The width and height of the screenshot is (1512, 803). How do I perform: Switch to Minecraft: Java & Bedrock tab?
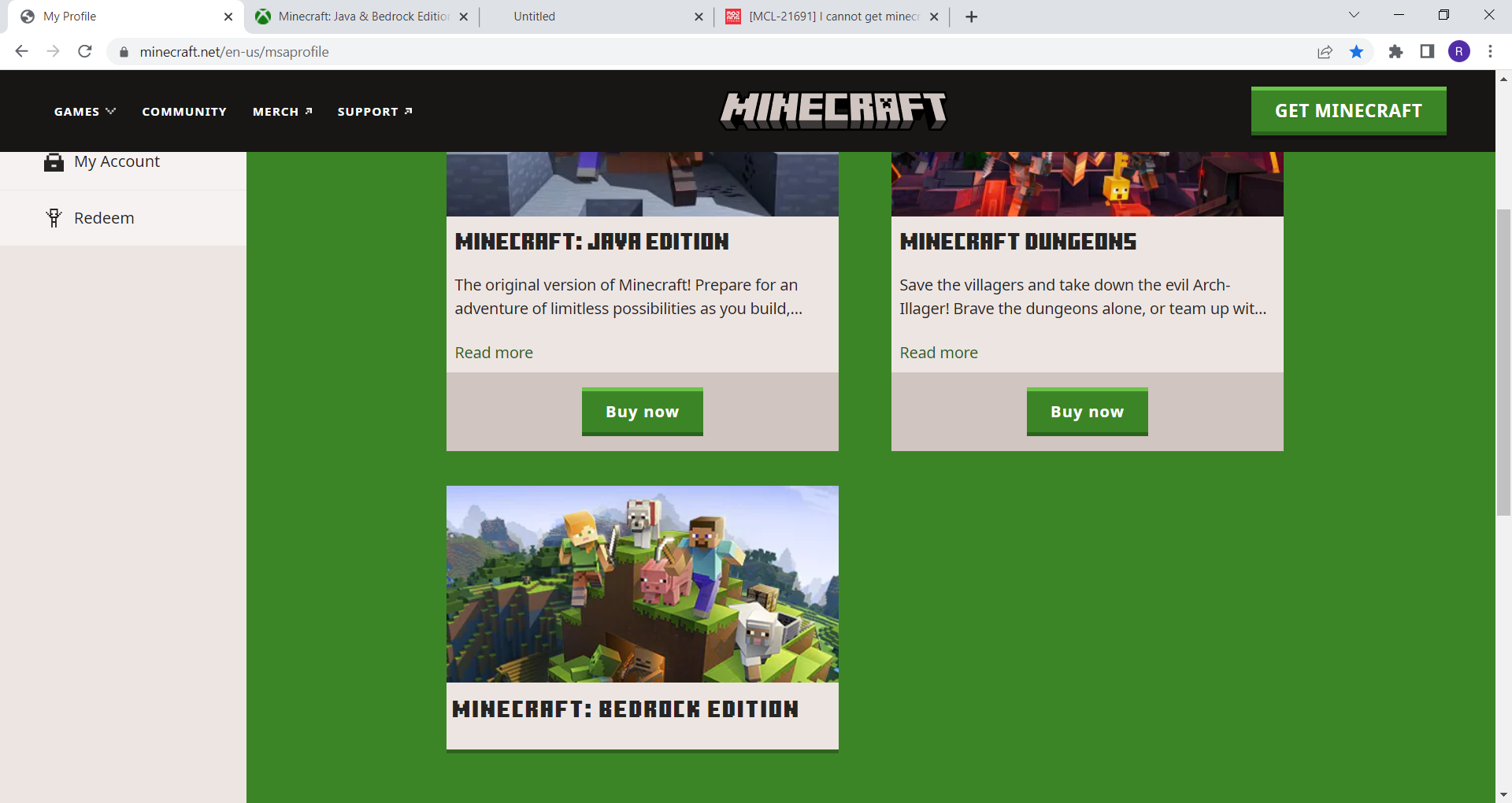(362, 17)
